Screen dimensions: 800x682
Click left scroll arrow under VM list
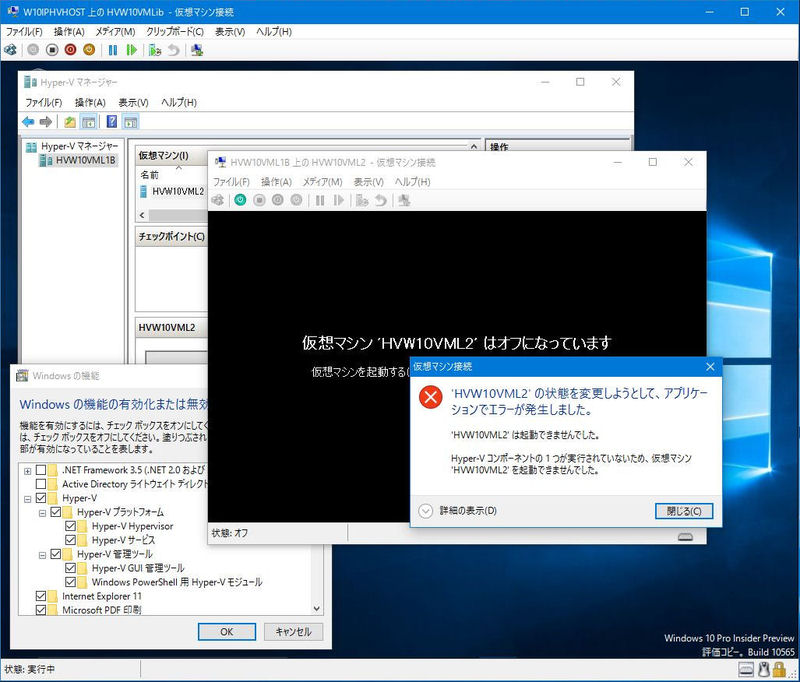pyautogui.click(x=142, y=215)
